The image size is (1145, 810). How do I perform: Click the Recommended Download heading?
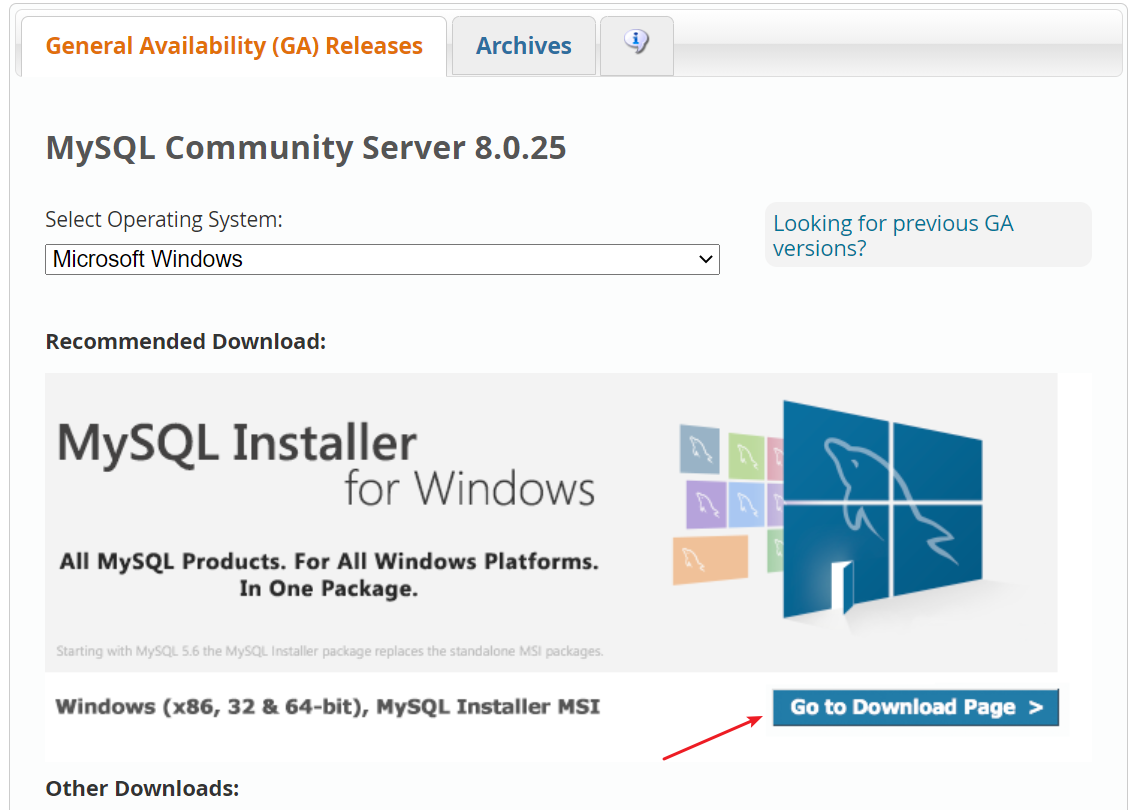click(x=186, y=341)
